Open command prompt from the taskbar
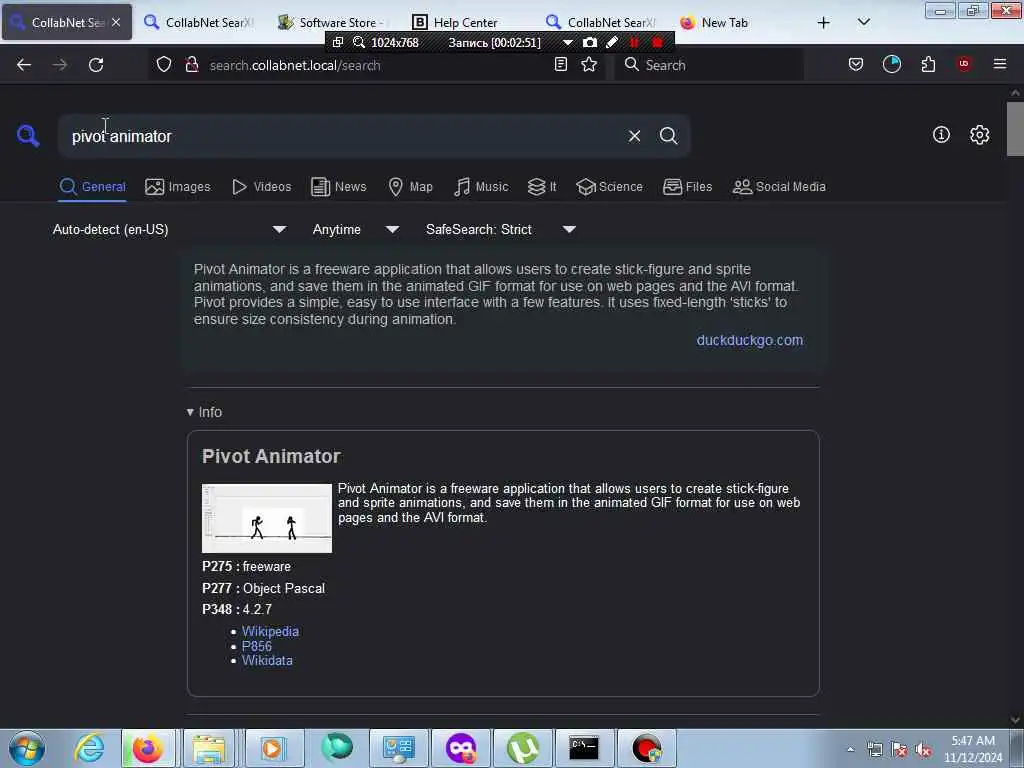The image size is (1024, 768). pyautogui.click(x=583, y=748)
